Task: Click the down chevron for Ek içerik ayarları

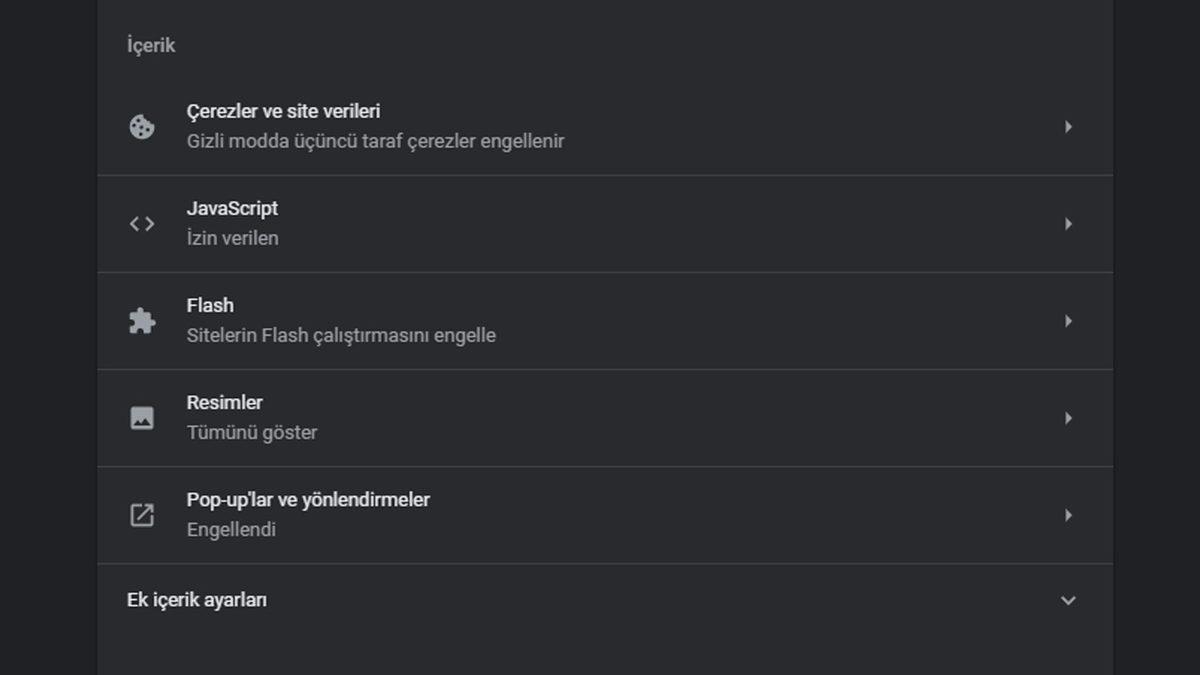Action: click(1068, 600)
